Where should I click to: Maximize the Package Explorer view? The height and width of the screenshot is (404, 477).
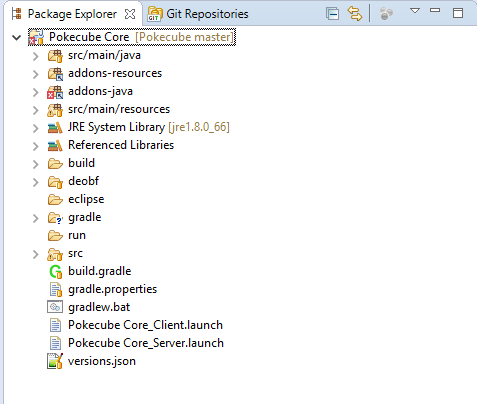click(x=458, y=13)
